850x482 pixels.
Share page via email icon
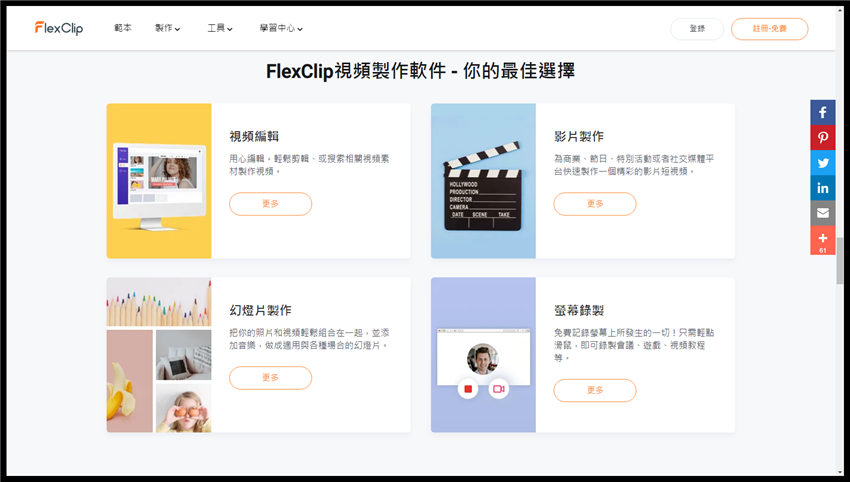[822, 213]
